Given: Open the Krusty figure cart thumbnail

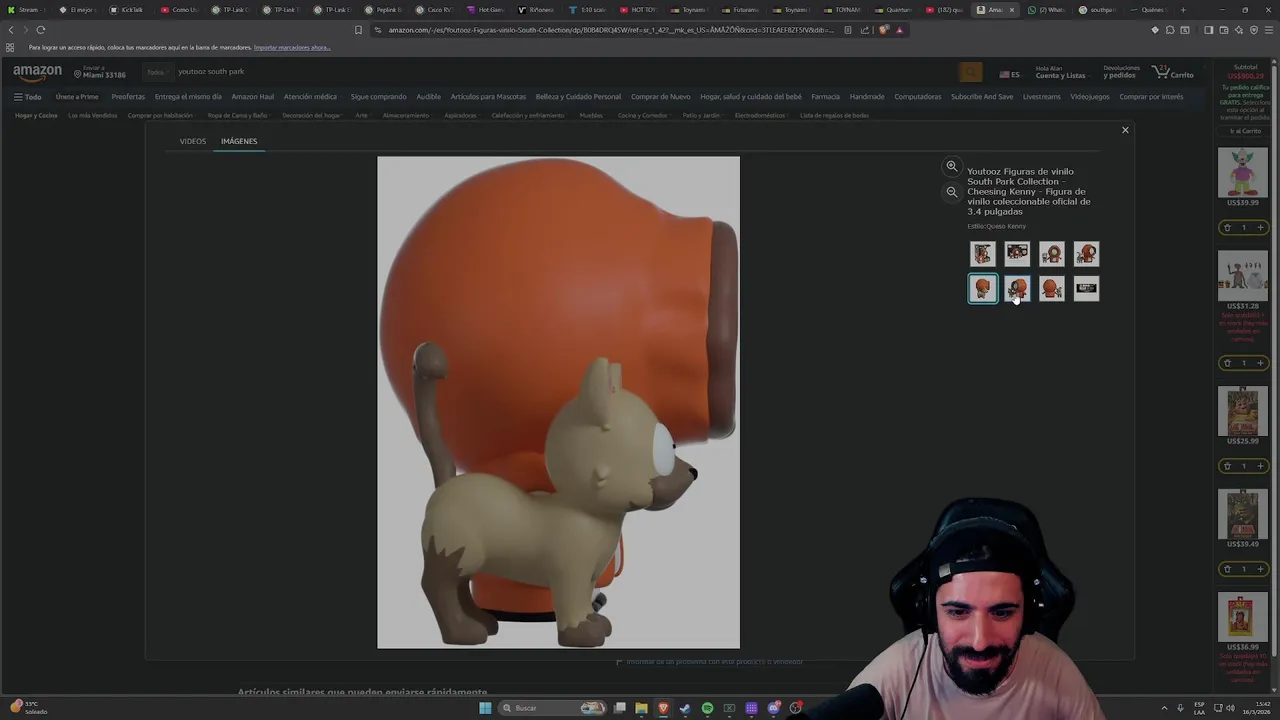Looking at the screenshot, I should 1243,172.
